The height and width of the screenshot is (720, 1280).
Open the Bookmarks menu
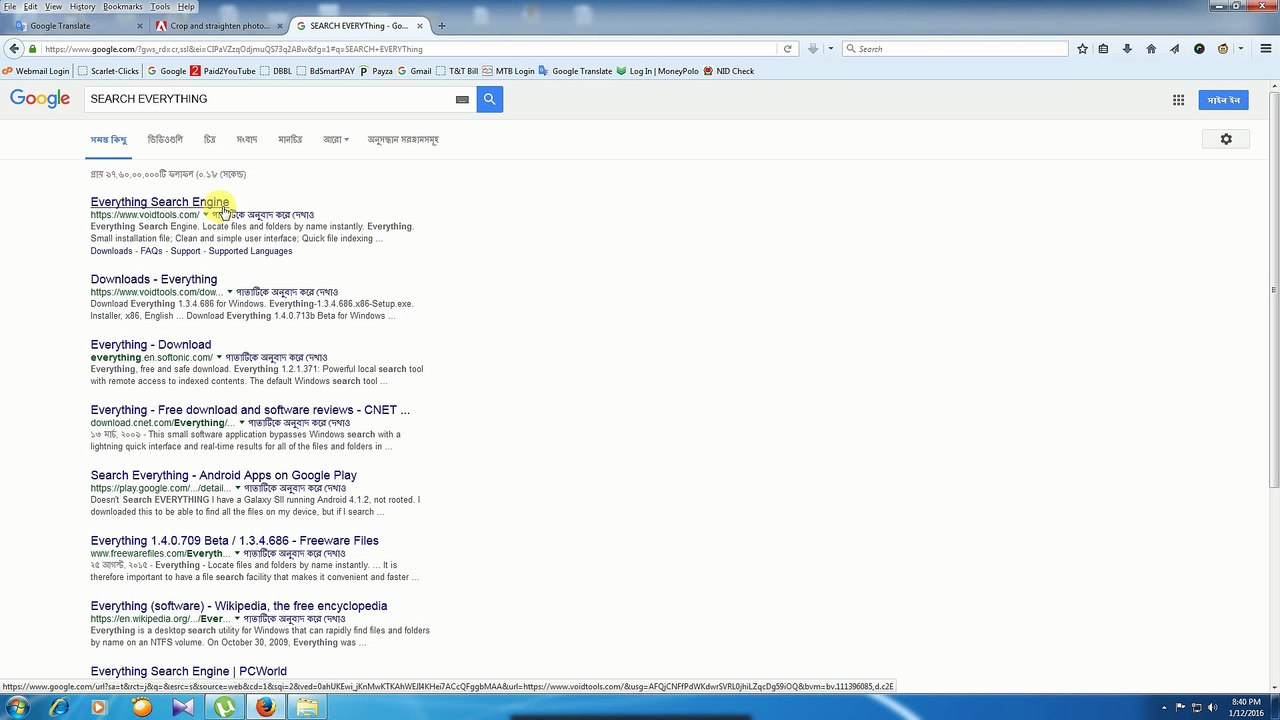coord(123,7)
